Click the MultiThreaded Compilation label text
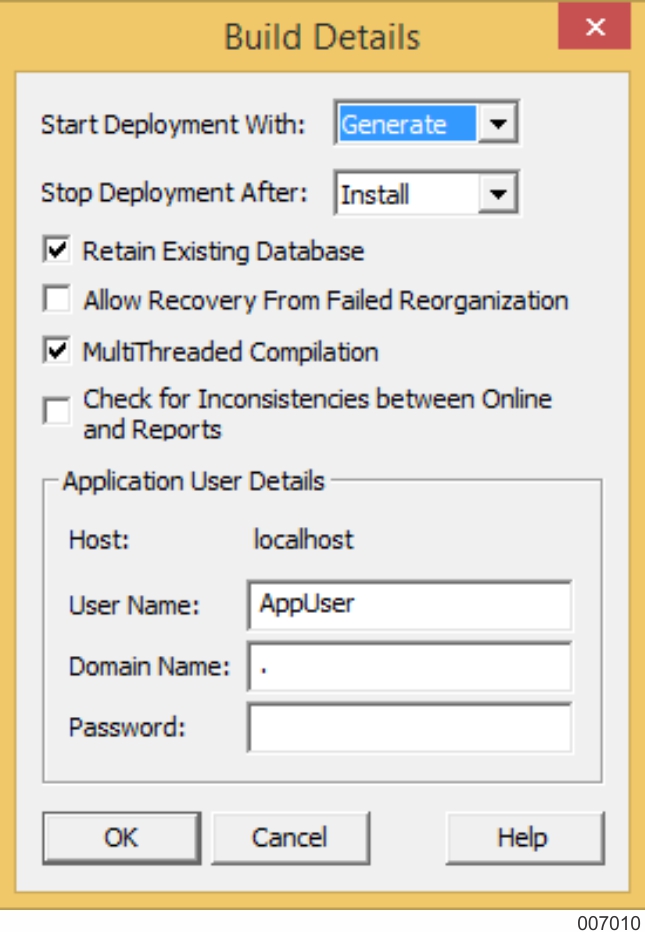Viewport: 645px width, 932px height. (x=231, y=352)
